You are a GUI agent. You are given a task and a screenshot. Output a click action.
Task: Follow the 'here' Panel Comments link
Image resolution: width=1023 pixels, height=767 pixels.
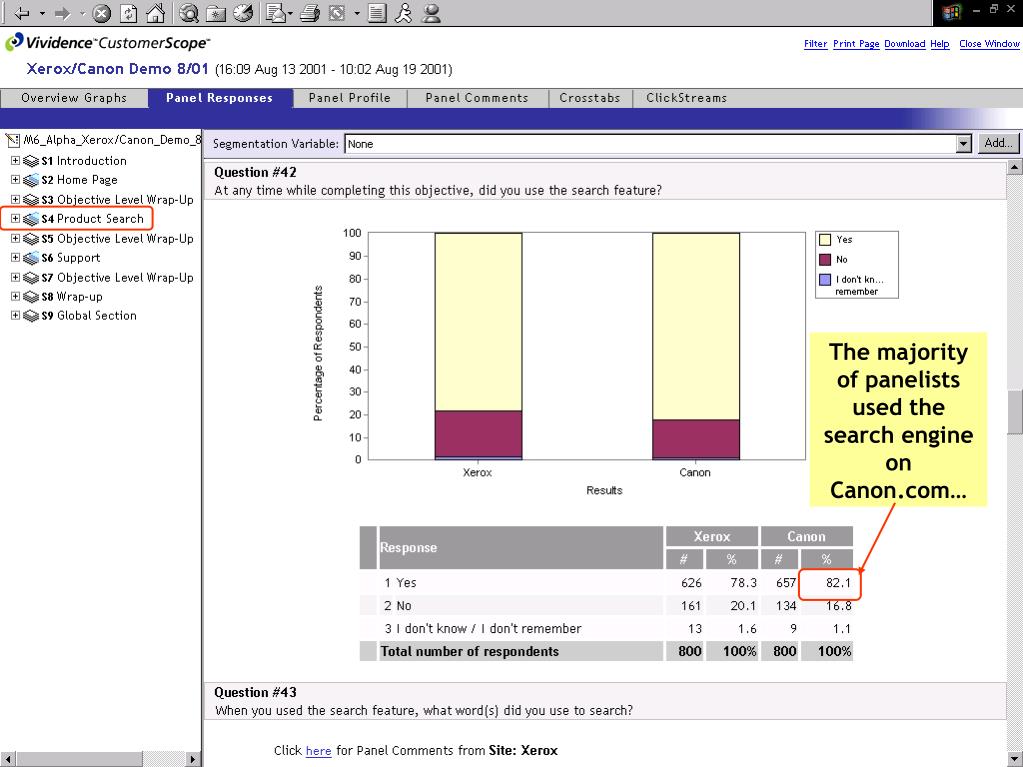[318, 751]
